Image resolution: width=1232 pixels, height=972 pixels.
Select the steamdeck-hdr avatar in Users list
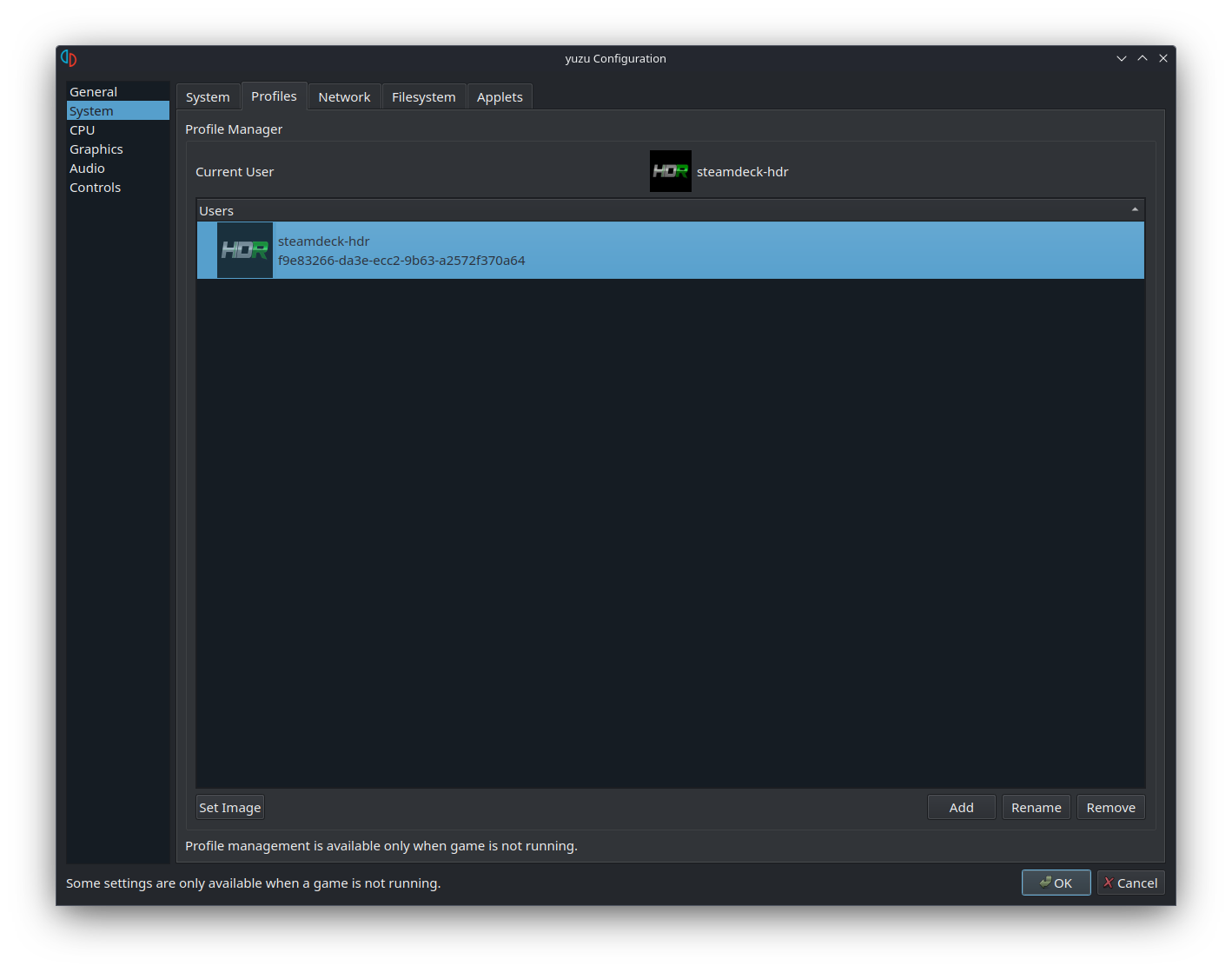(245, 250)
